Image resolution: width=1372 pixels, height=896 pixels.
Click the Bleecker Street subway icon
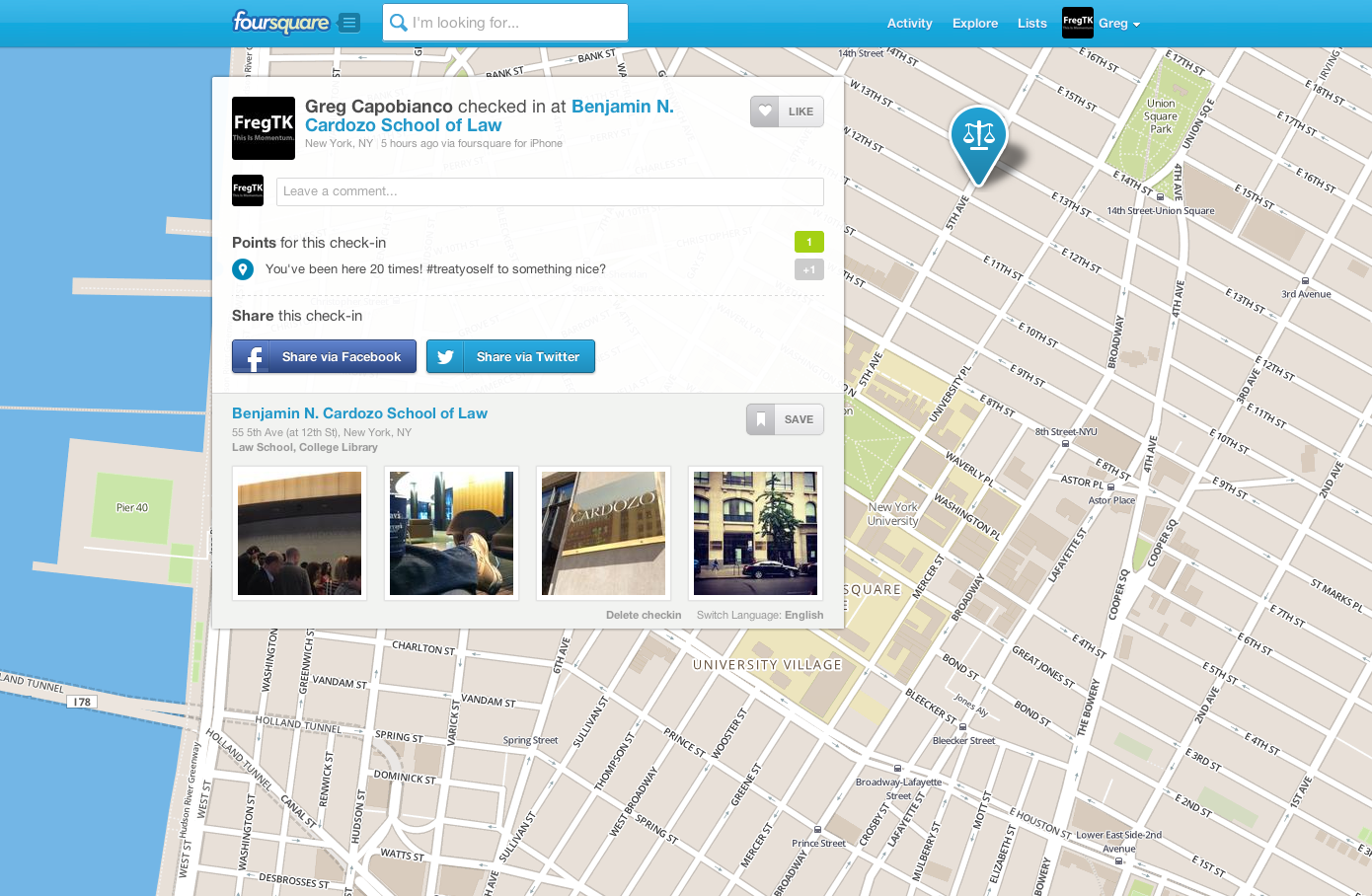(x=962, y=727)
